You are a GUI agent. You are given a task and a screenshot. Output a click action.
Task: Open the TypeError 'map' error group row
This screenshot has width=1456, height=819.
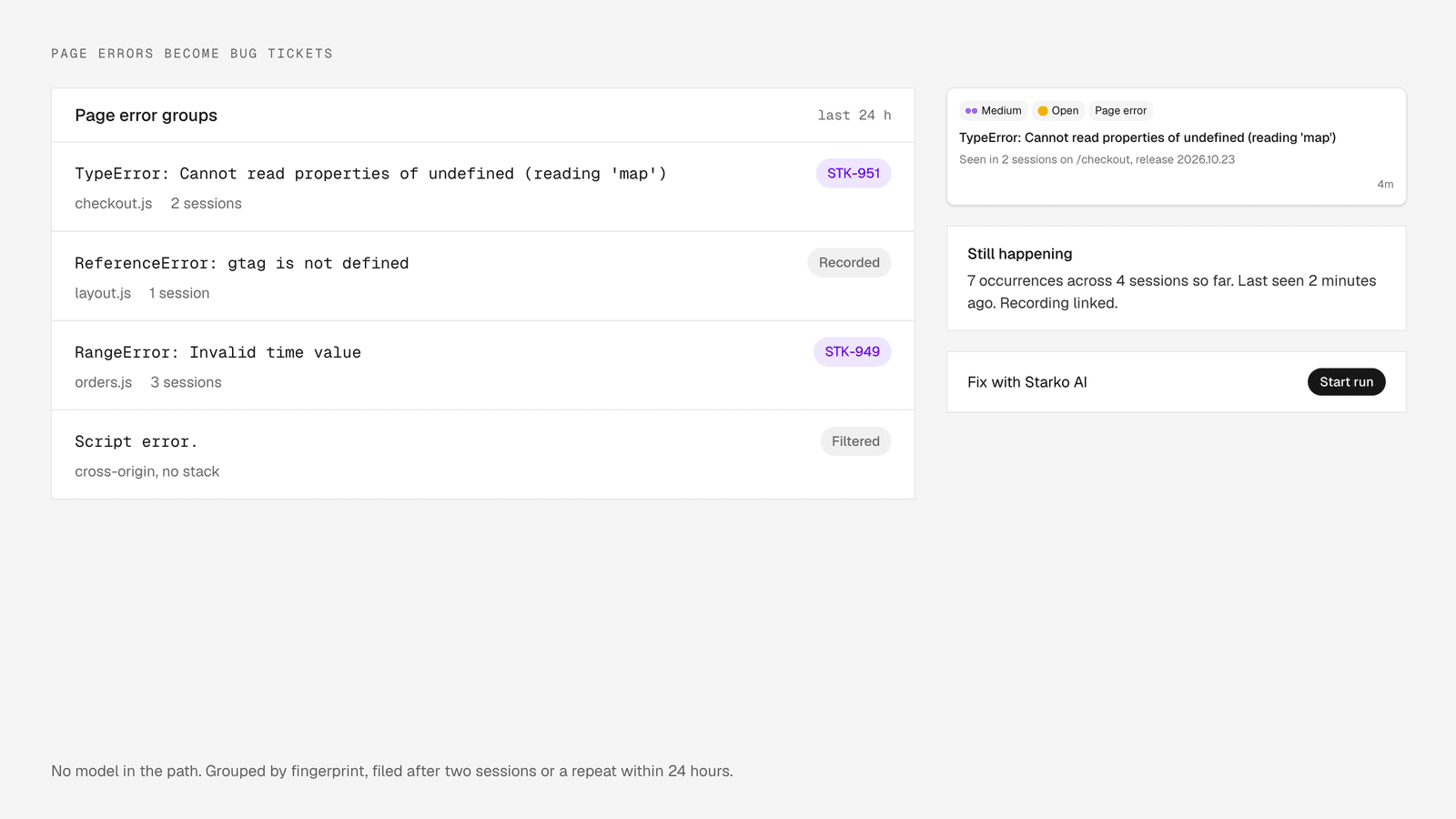(483, 187)
